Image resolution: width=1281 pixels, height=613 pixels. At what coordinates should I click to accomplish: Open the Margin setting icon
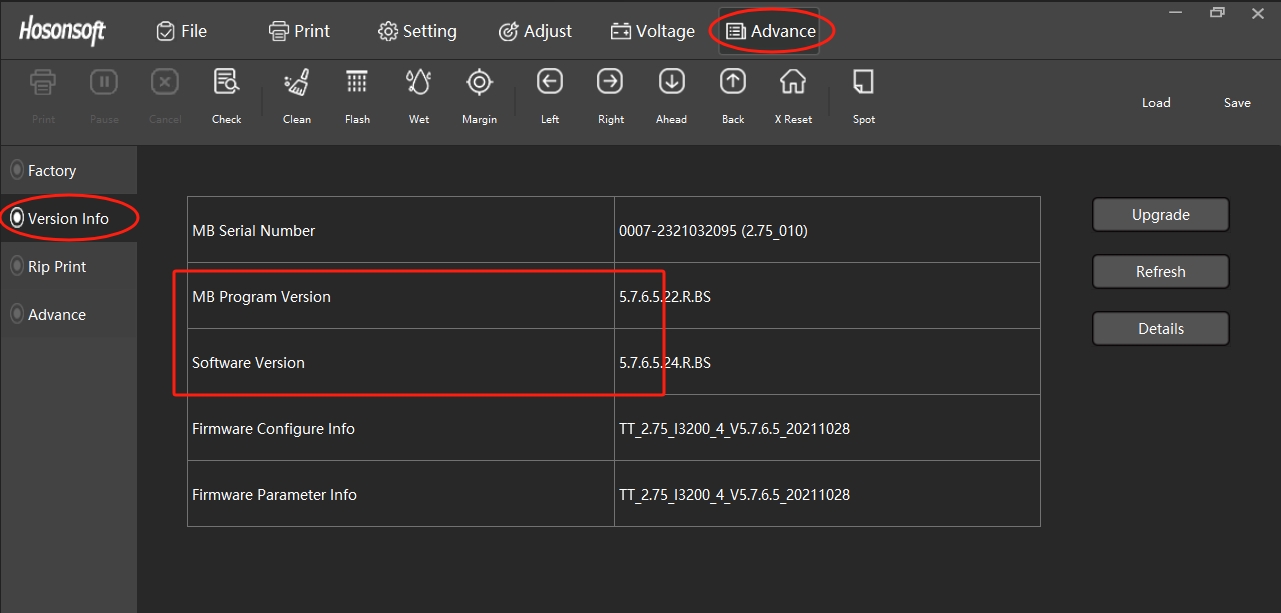(480, 84)
